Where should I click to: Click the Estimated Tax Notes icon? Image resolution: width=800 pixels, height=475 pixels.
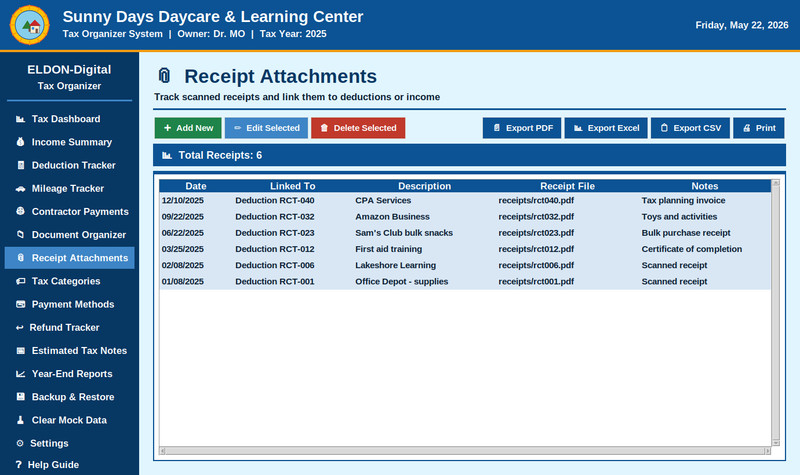pyautogui.click(x=20, y=351)
